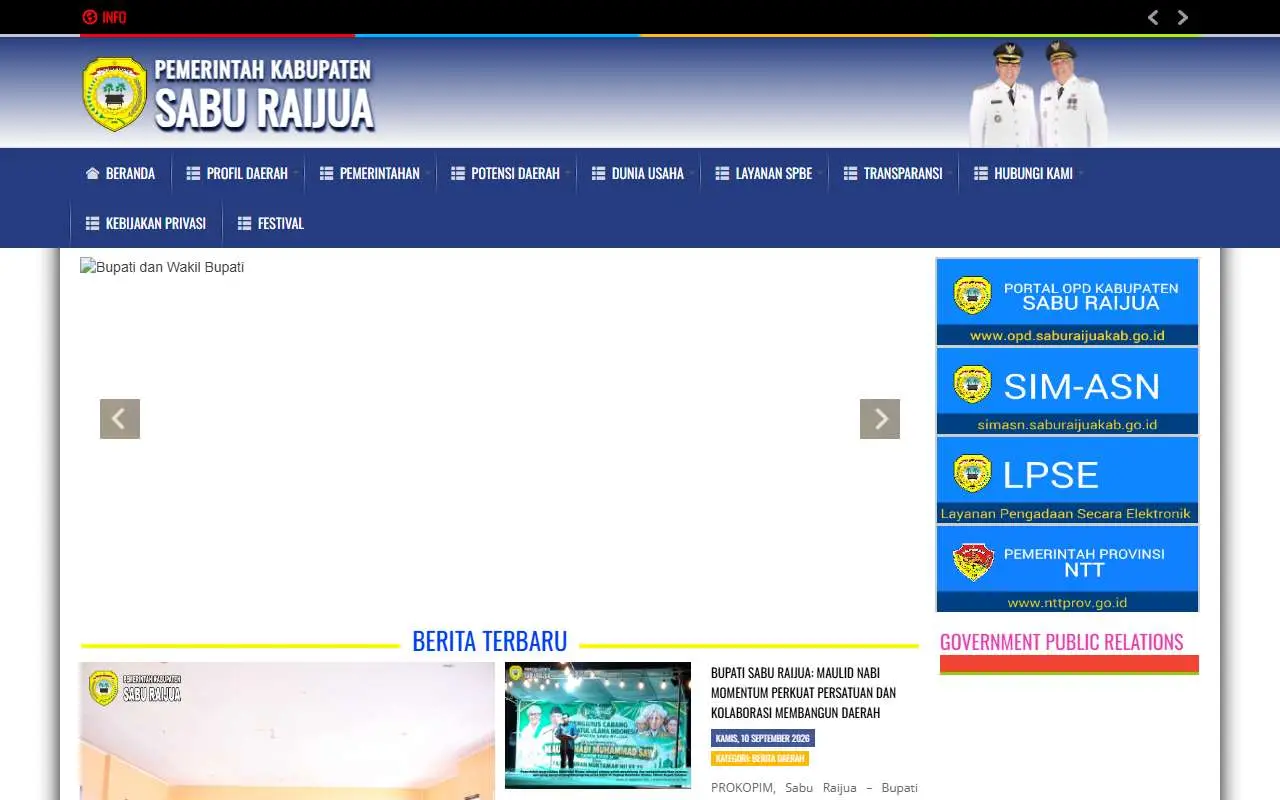Click the Sabu Raijua regency crest logo
The height and width of the screenshot is (800, 1280).
114,94
